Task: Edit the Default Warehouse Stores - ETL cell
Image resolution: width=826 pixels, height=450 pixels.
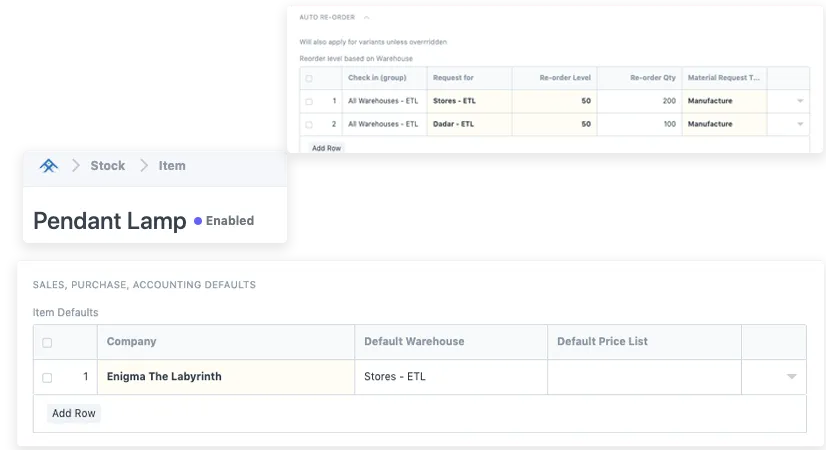Action: point(450,377)
